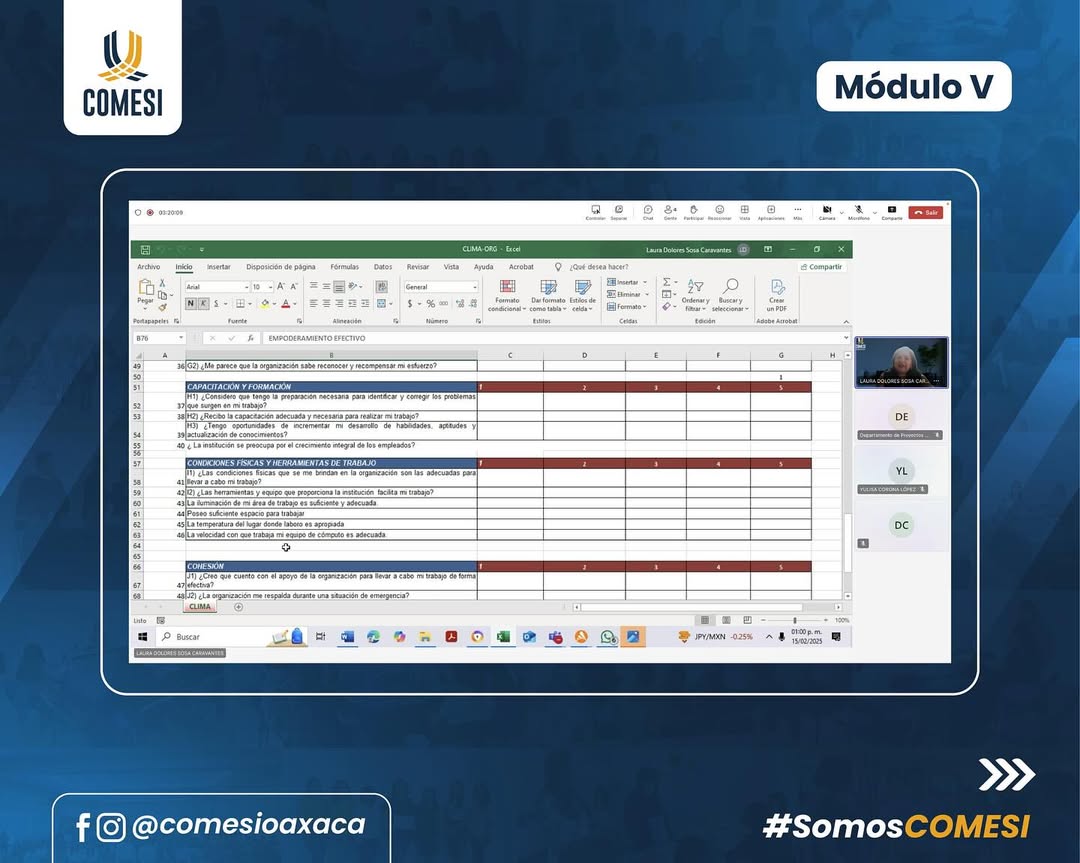Open Buscar y seleccionar tool
Viewport: 1080px width, 863px height.
point(729,295)
